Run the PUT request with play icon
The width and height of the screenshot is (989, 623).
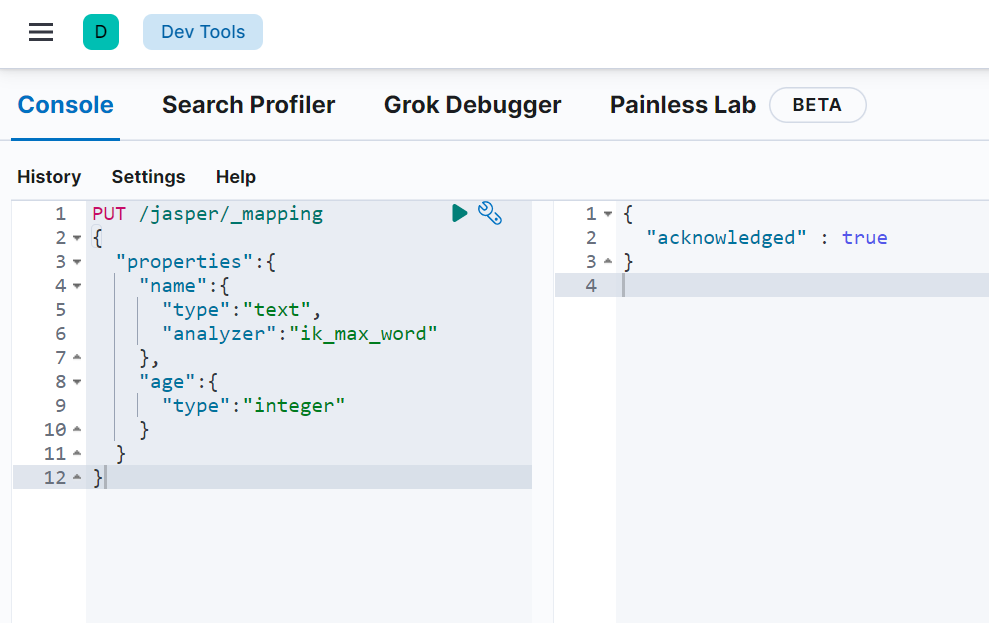459,213
